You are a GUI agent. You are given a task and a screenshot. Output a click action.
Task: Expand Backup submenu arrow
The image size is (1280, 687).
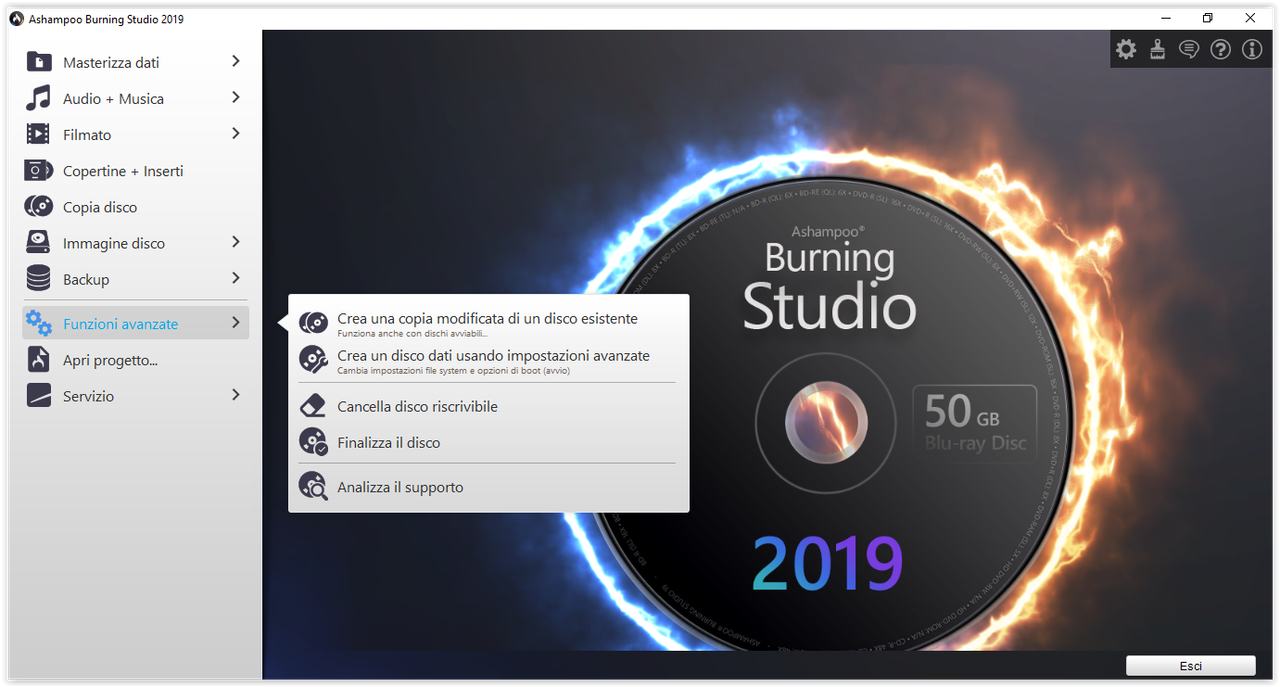[236, 279]
